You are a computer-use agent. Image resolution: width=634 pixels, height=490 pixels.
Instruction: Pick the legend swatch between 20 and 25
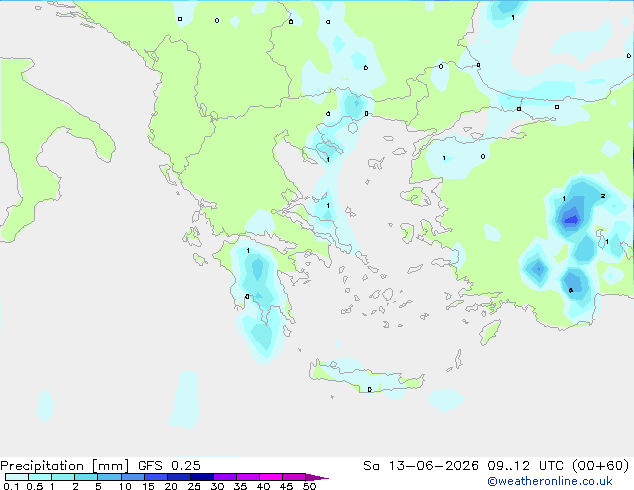[x=178, y=477]
